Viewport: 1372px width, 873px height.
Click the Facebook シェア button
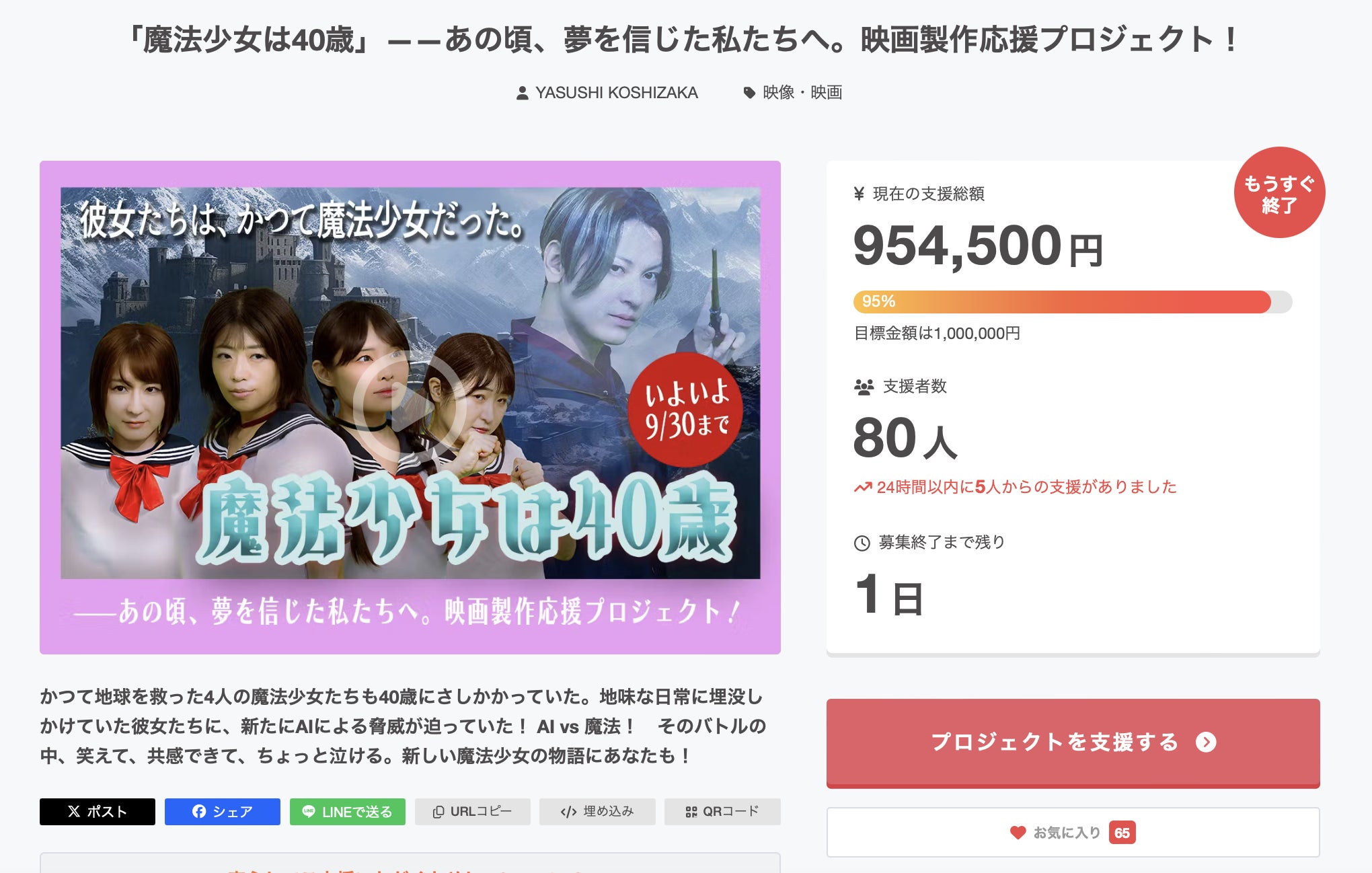tap(223, 812)
